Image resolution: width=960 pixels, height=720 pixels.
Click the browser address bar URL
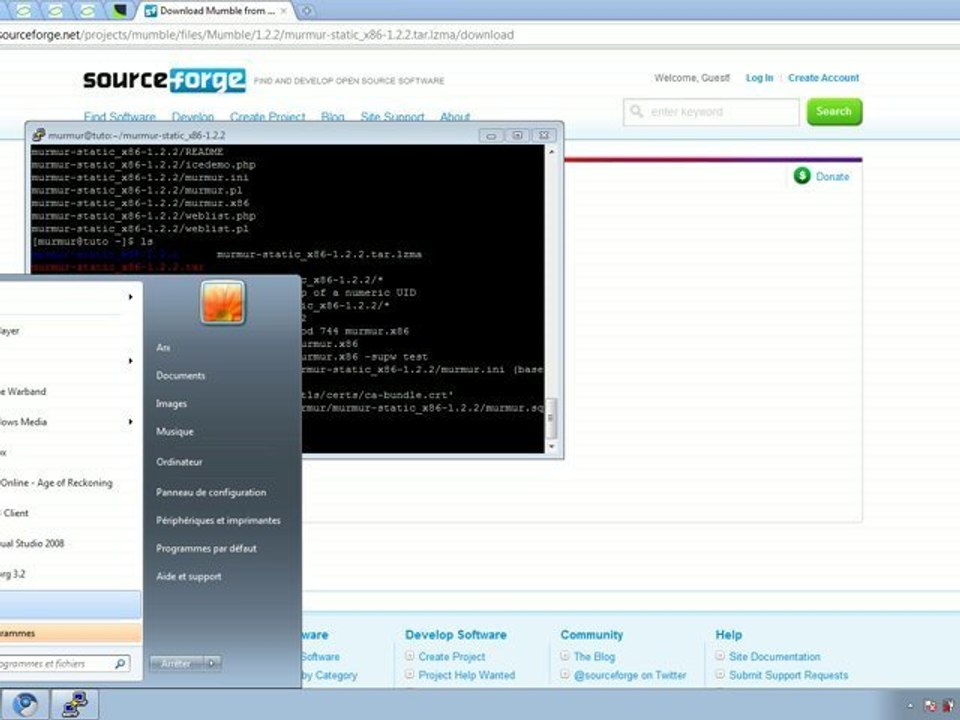click(257, 35)
